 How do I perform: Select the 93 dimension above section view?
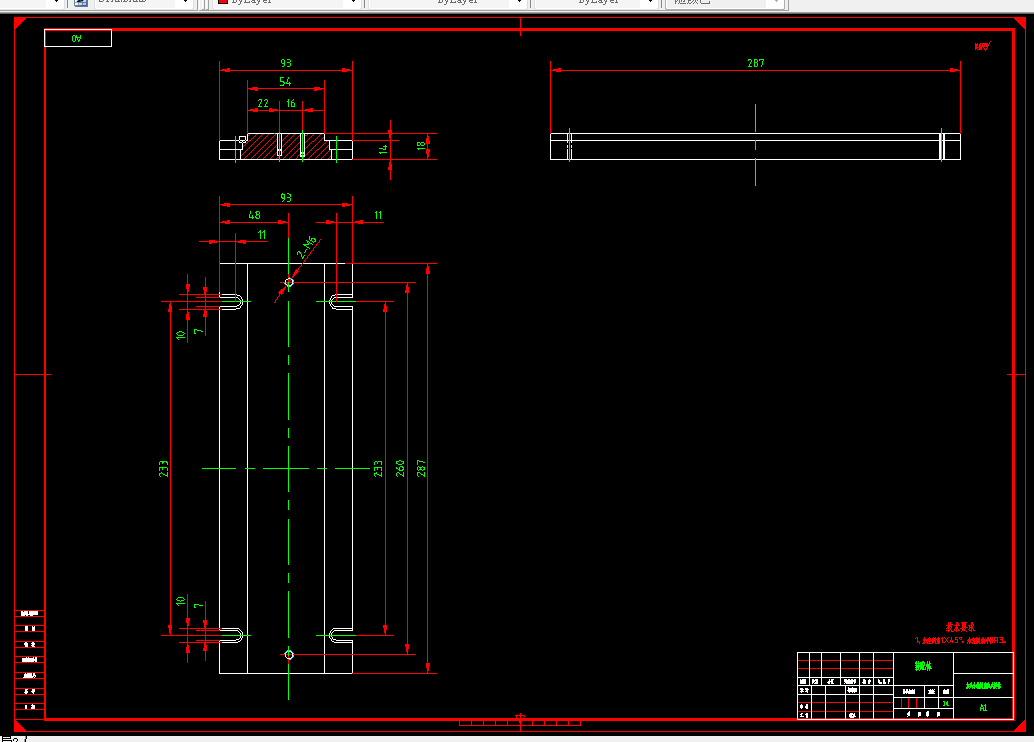click(286, 63)
